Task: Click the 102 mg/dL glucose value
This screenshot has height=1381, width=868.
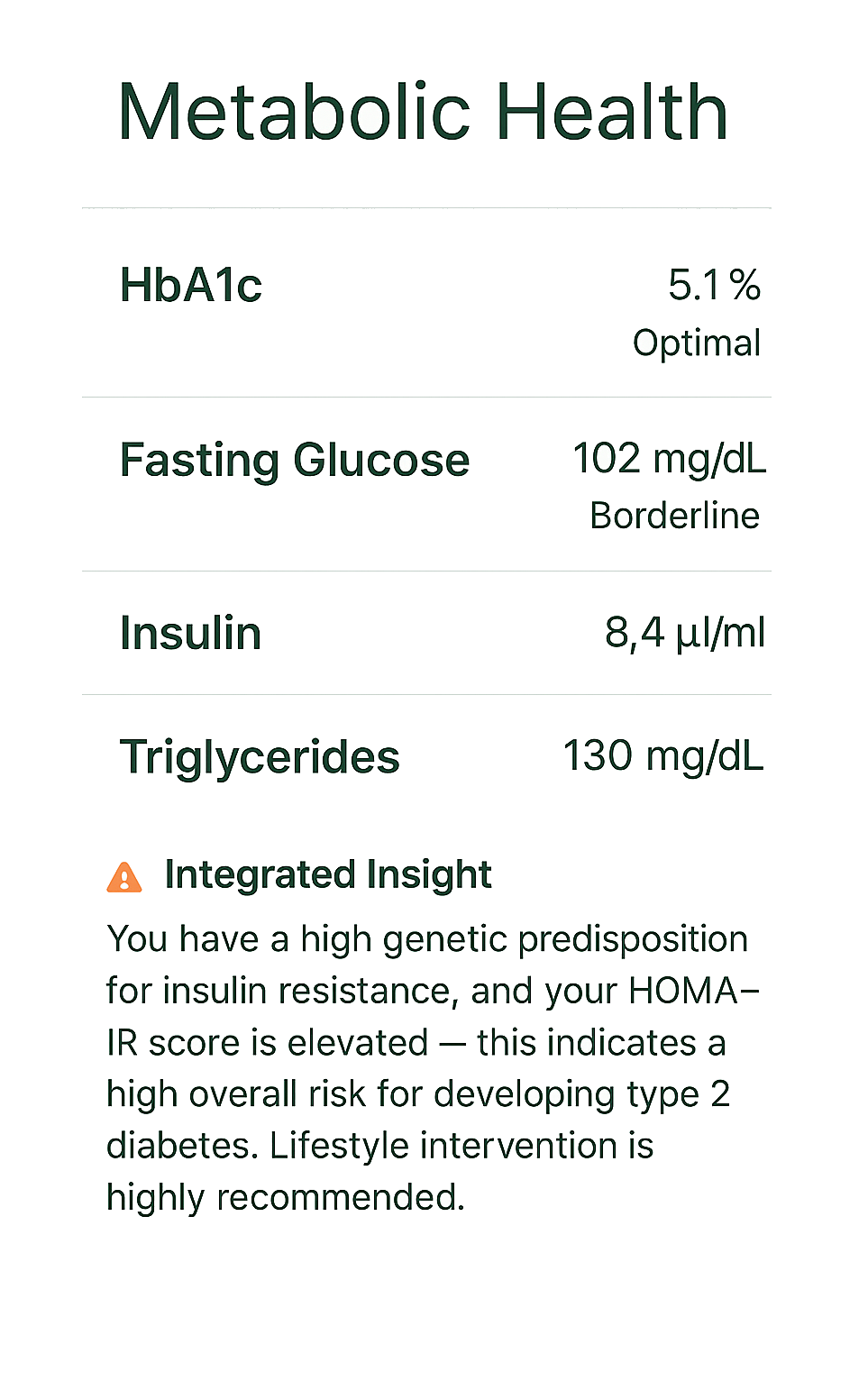Action: point(669,459)
